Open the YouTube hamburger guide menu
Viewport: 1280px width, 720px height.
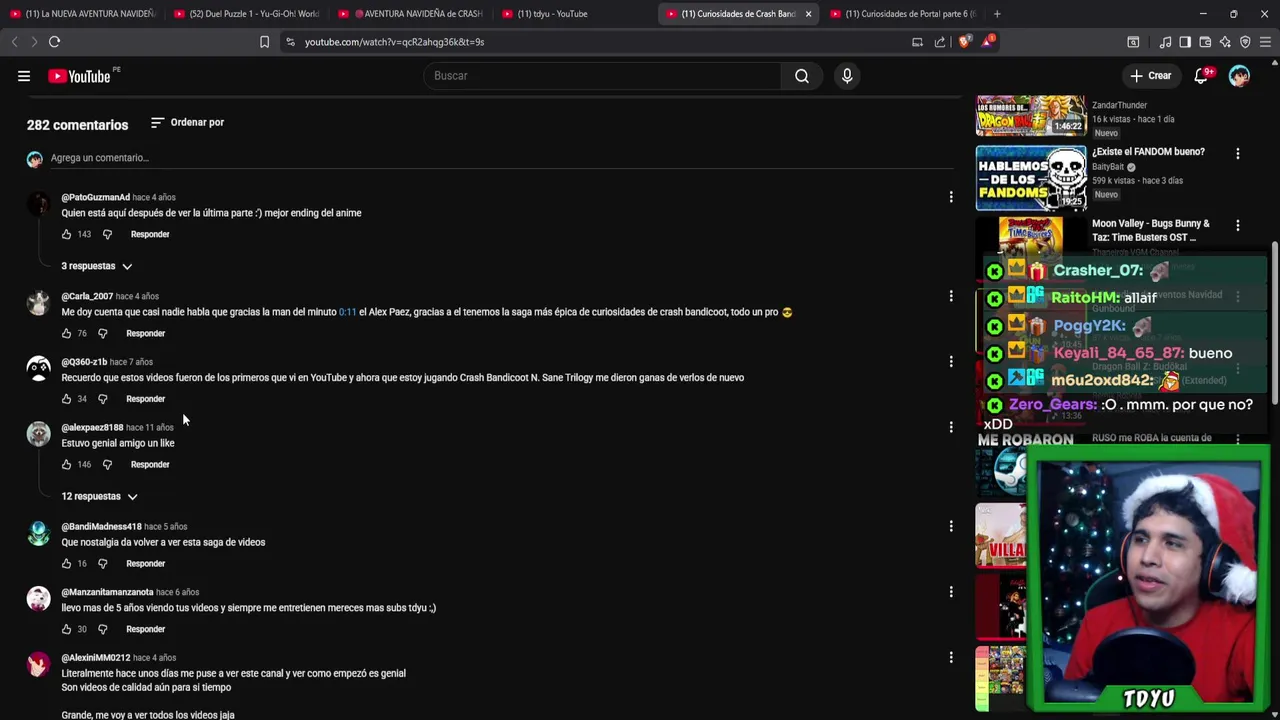24,76
